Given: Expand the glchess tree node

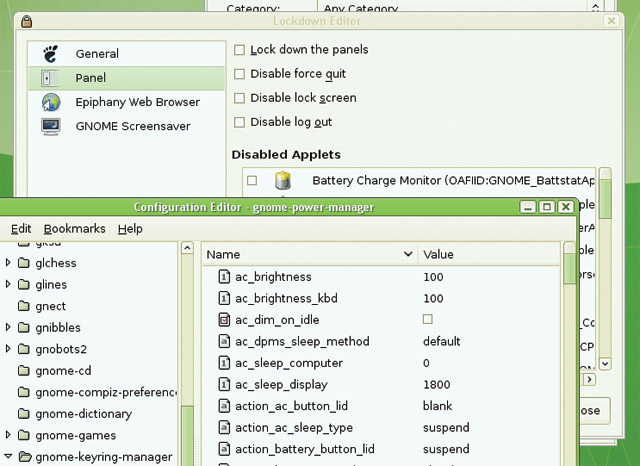Looking at the screenshot, I should click(x=8, y=262).
